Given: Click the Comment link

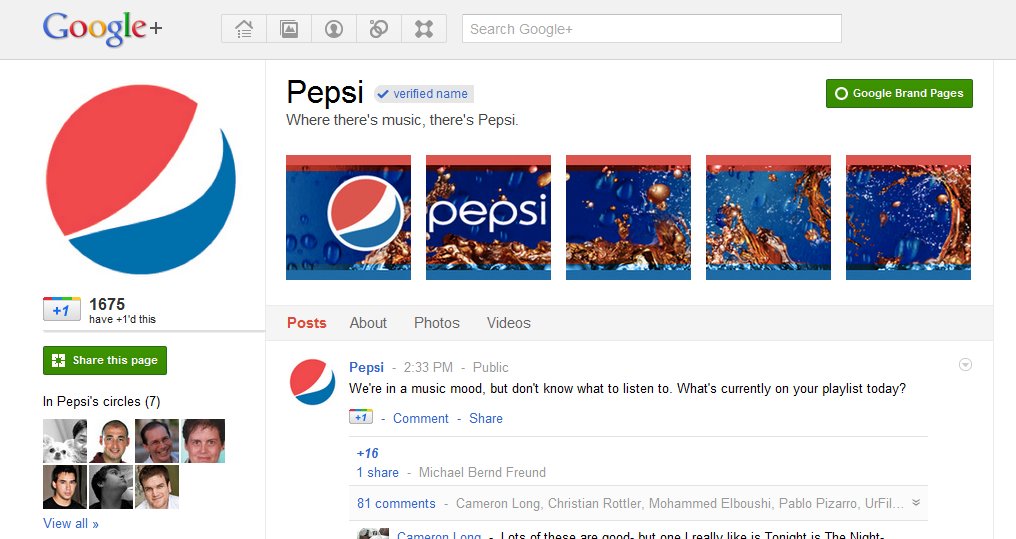Looking at the screenshot, I should (x=421, y=419).
